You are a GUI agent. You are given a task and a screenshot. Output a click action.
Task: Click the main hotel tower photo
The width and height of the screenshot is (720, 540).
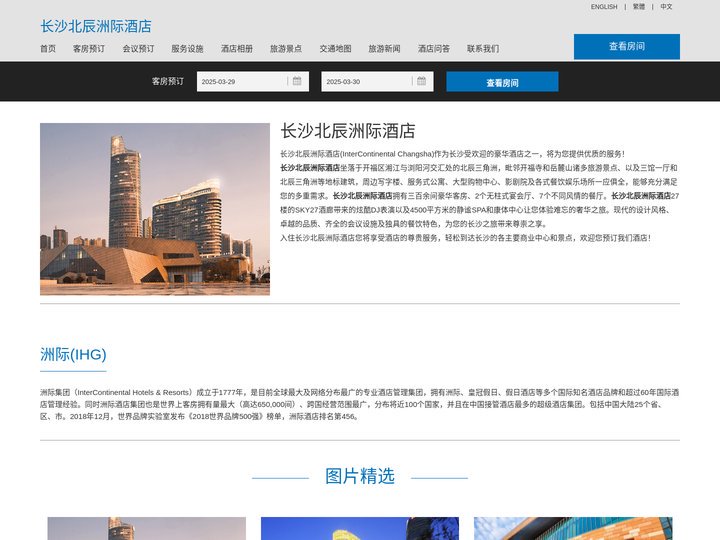[x=155, y=209]
